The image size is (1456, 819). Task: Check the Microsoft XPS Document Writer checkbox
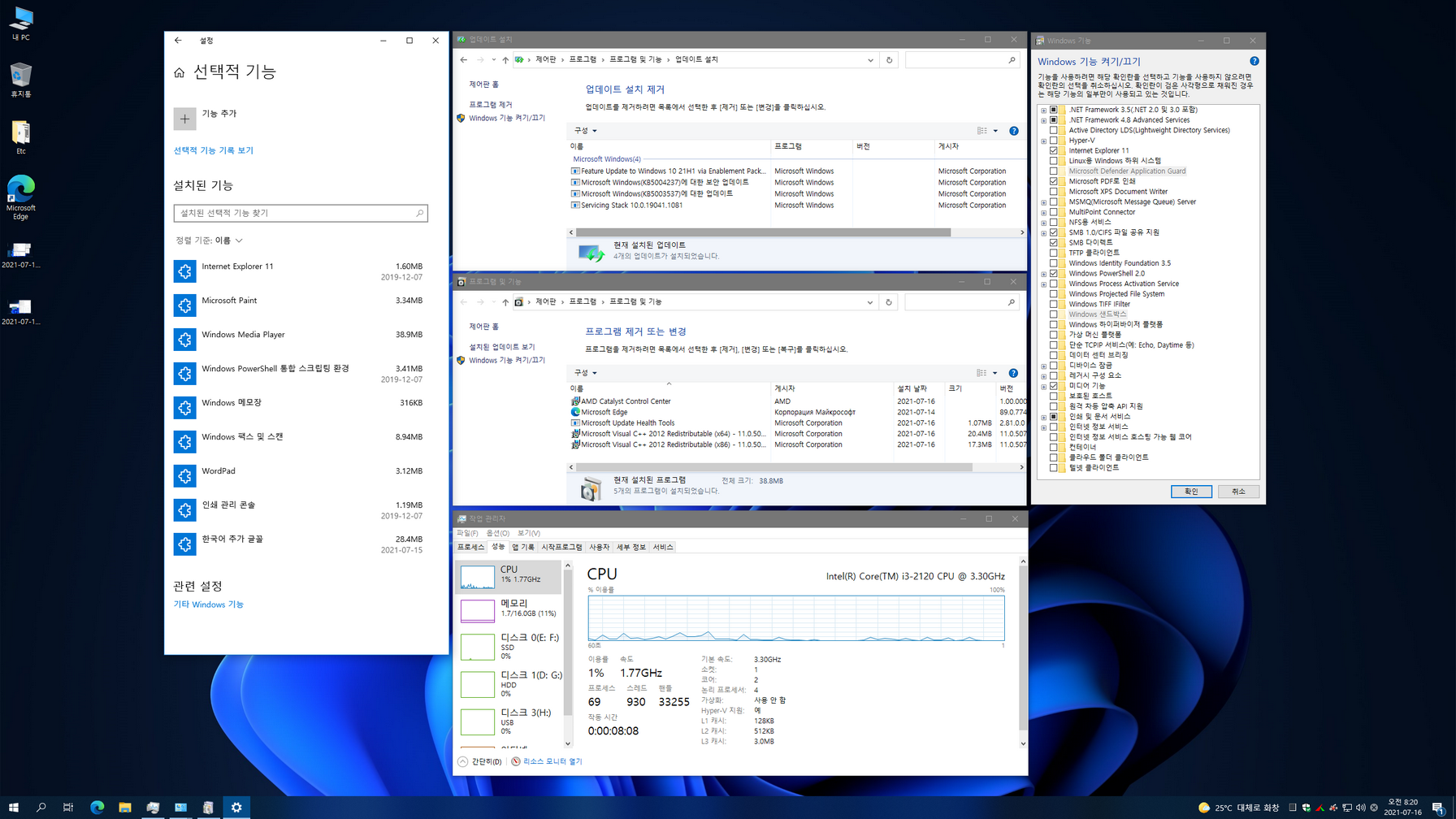1054,192
